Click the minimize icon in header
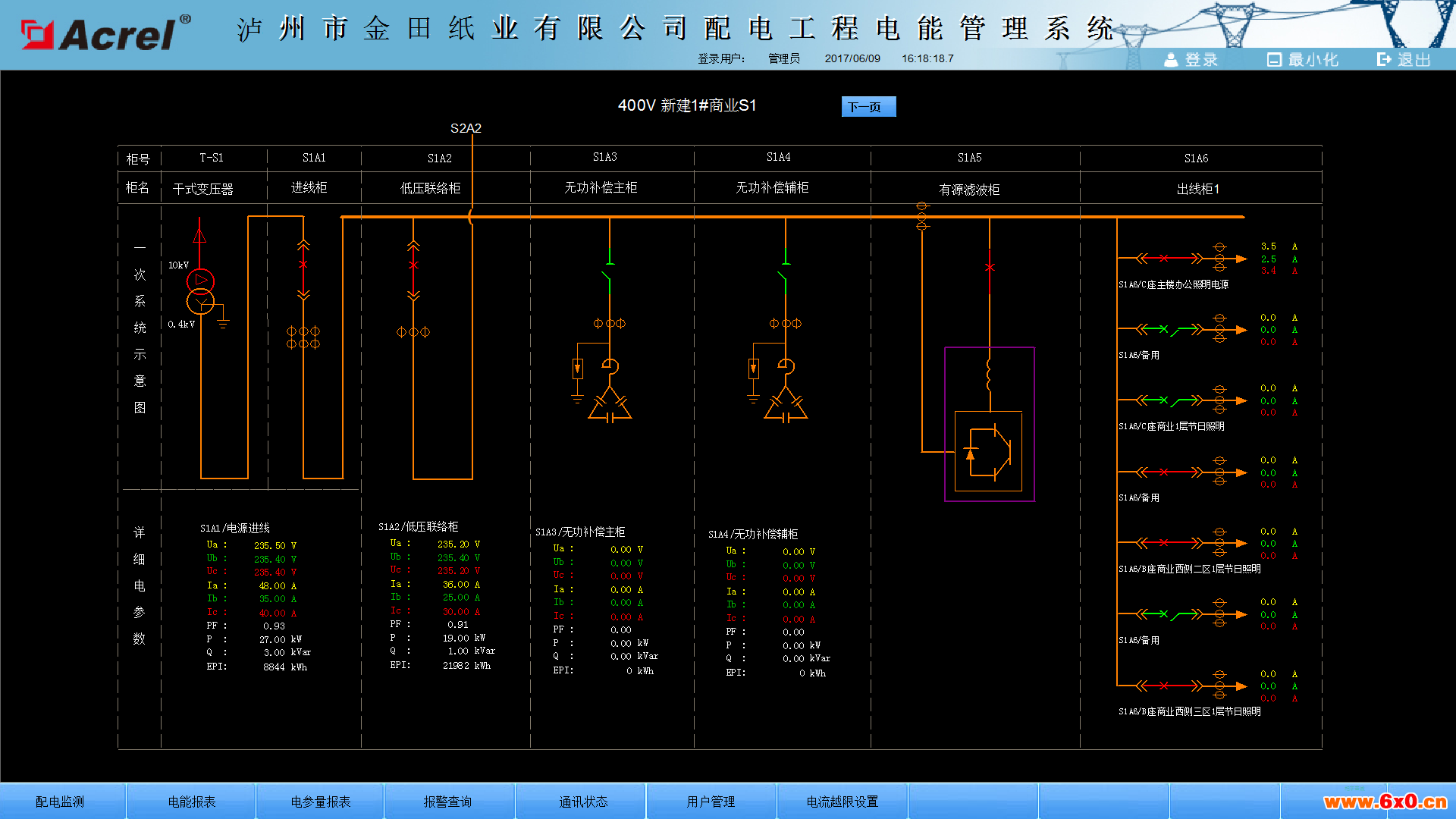Image resolution: width=1456 pixels, height=819 pixels. (x=1274, y=59)
